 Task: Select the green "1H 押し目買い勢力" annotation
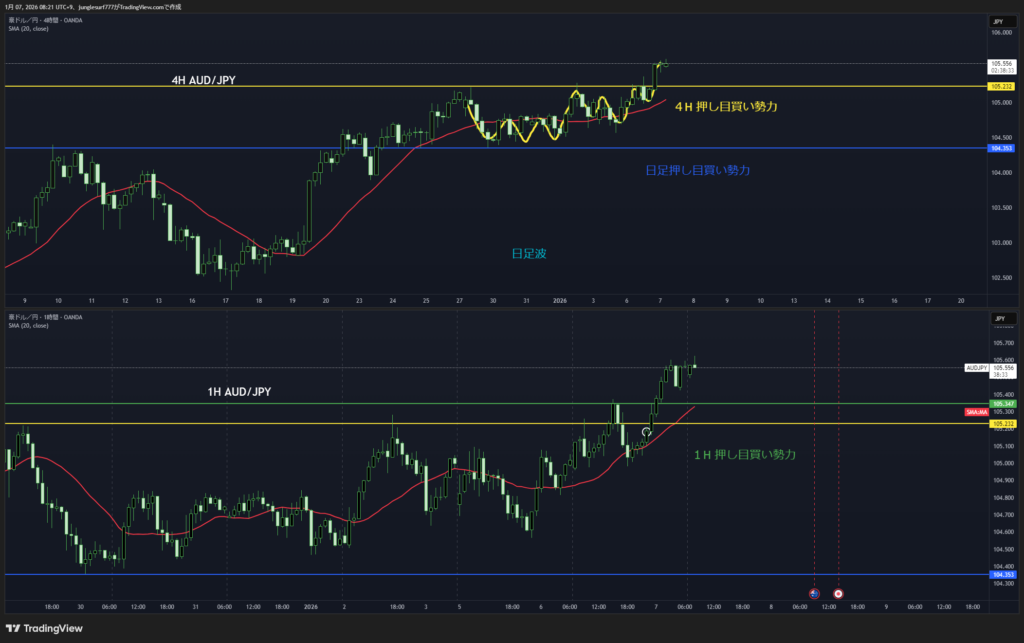[745, 454]
